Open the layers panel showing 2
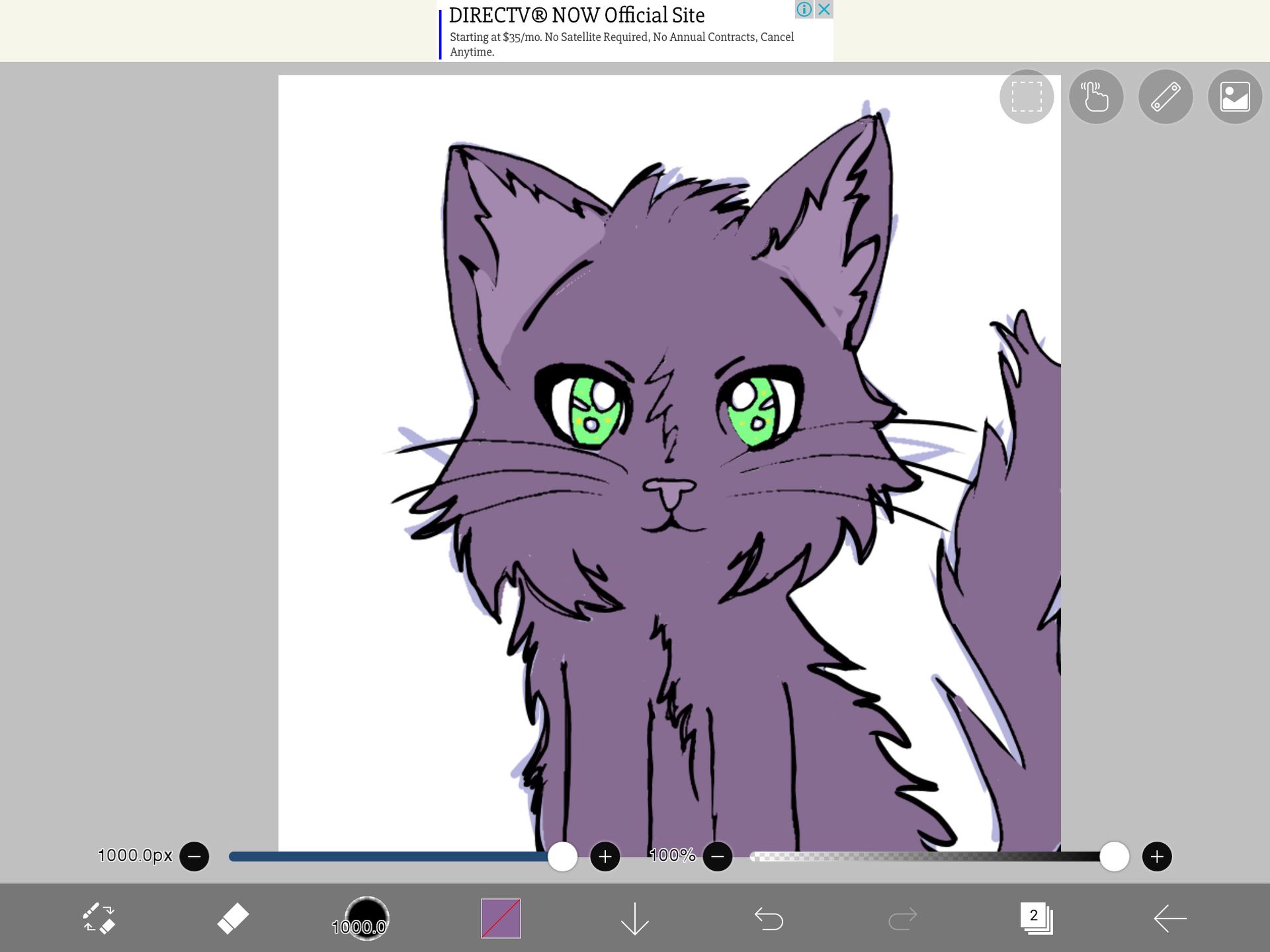 1037,918
